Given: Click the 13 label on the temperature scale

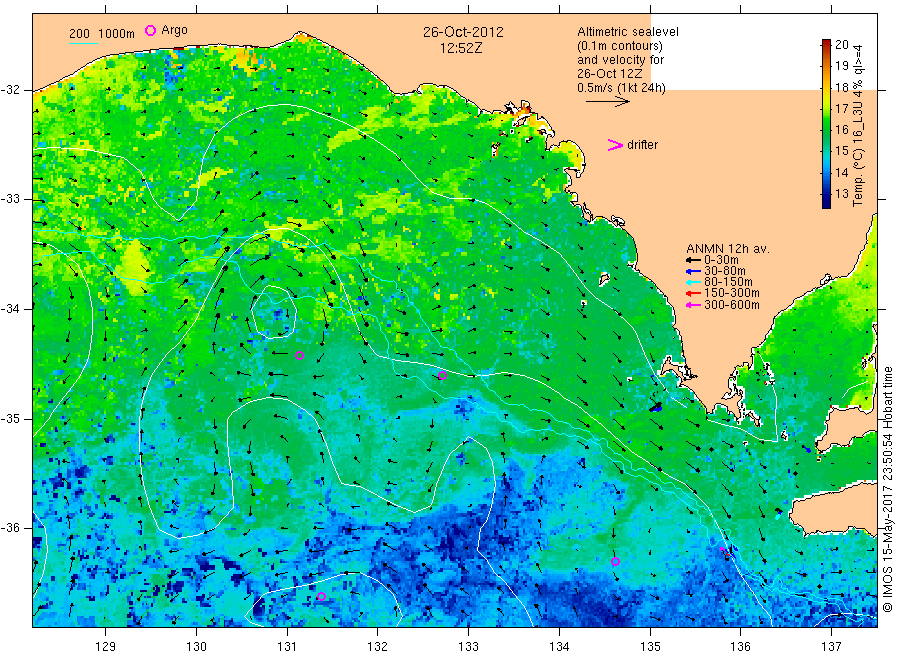Looking at the screenshot, I should click(x=841, y=193).
